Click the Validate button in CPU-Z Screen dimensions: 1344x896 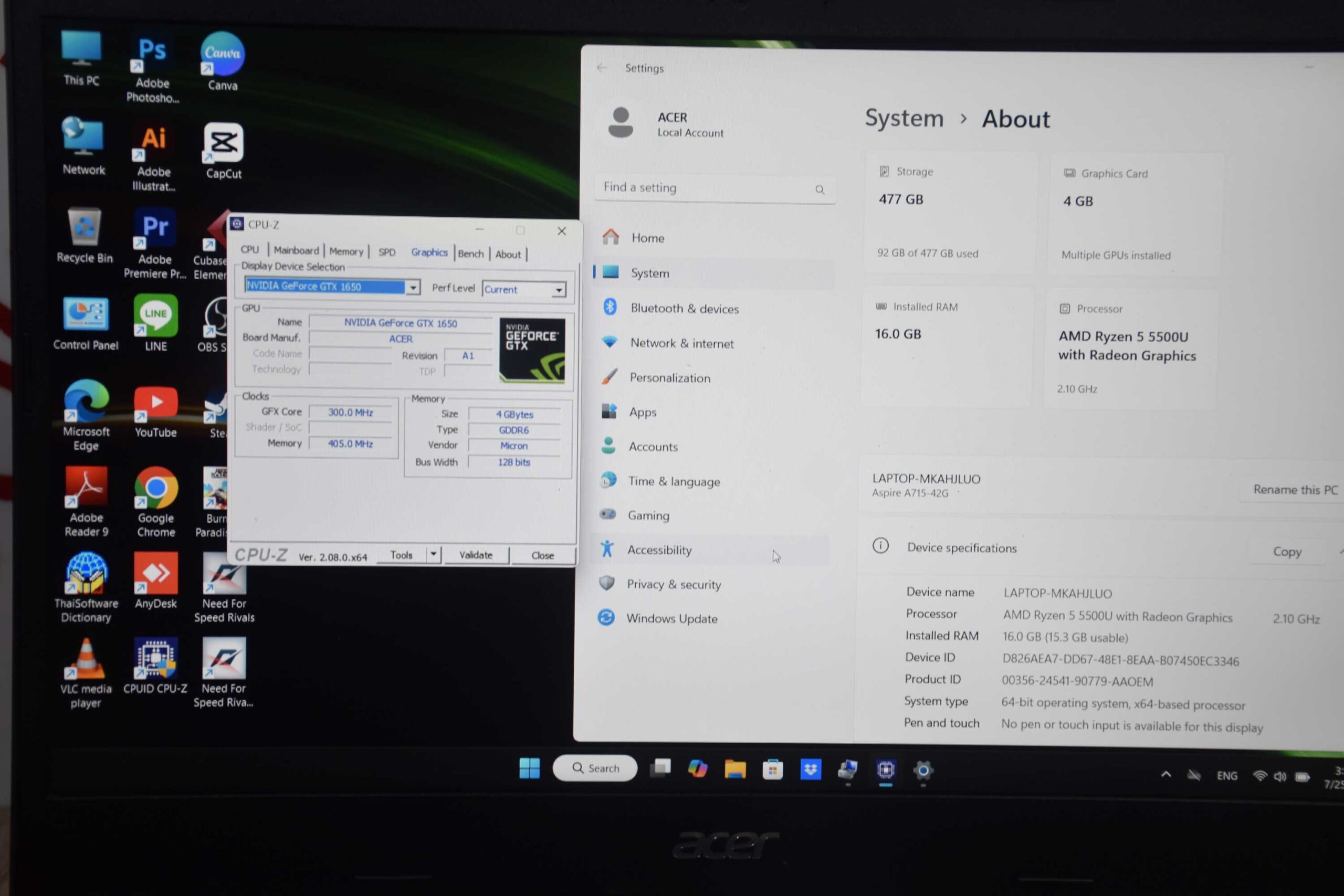click(x=476, y=555)
